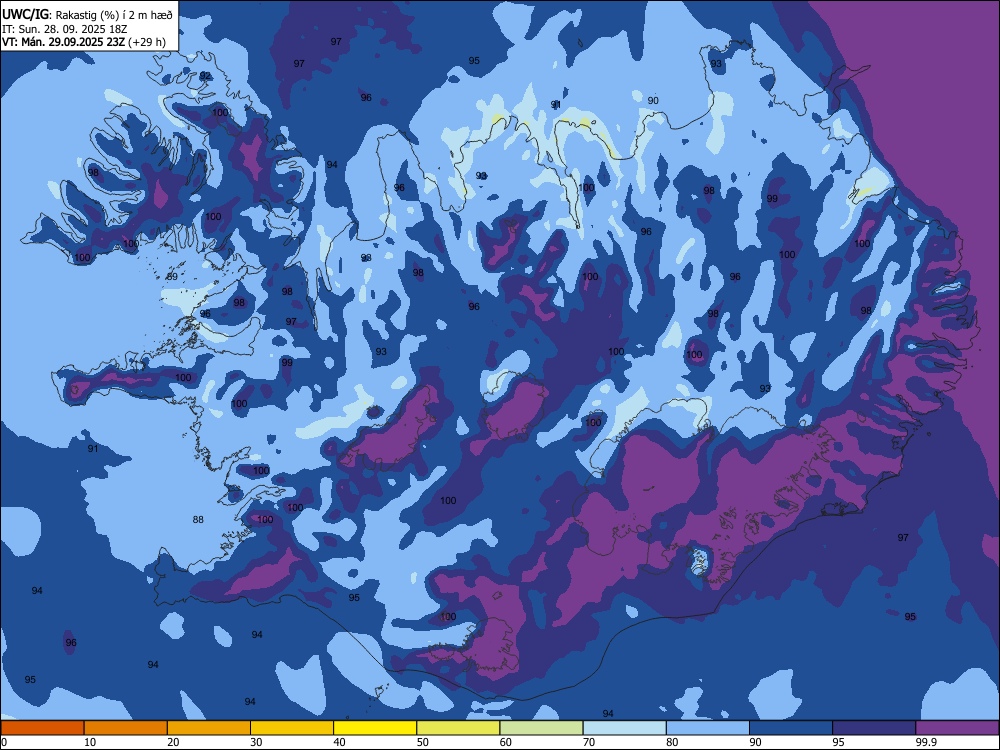Click the medium blue 90–95 legend swatch

pyautogui.click(x=791, y=728)
